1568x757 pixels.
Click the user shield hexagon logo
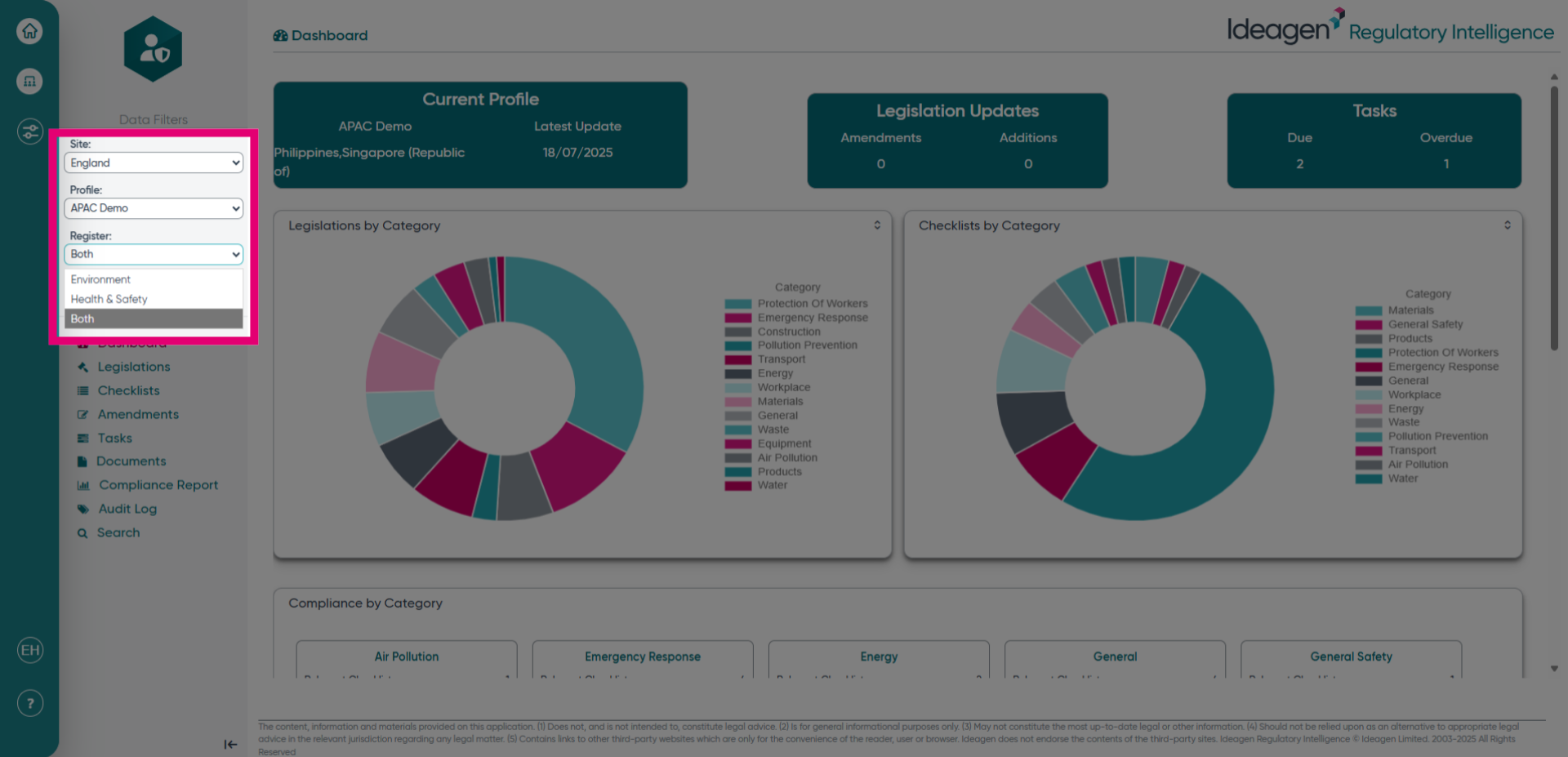[154, 49]
